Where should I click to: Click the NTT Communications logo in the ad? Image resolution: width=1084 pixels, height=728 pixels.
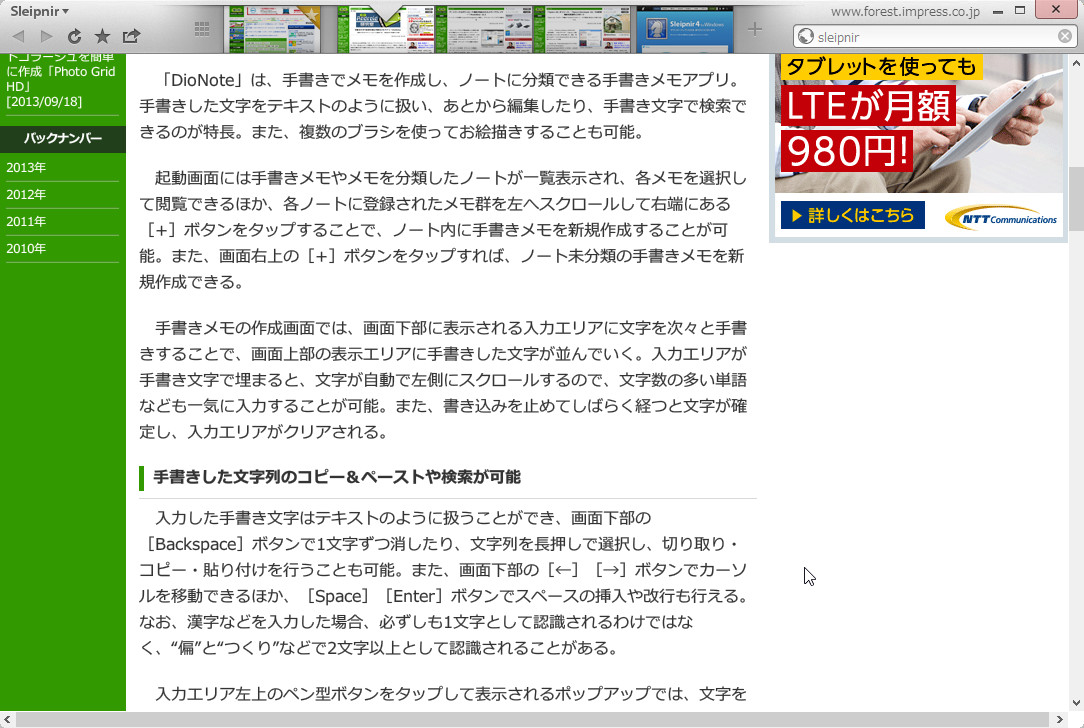(1000, 216)
